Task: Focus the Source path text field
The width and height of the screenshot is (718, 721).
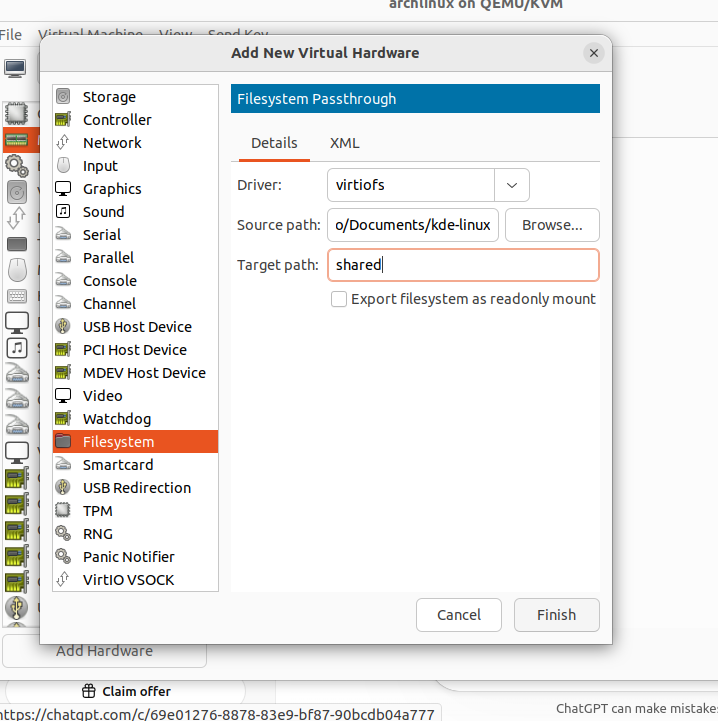Action: pyautogui.click(x=413, y=225)
